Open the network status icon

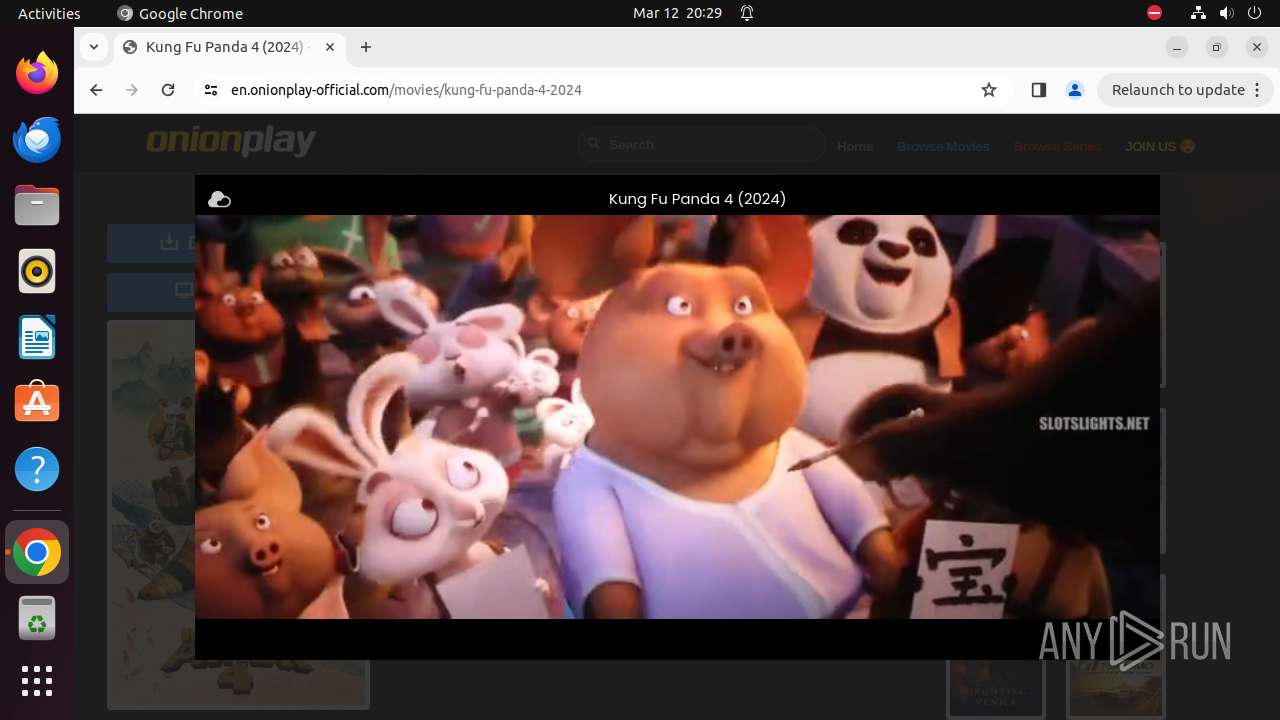(1198, 13)
